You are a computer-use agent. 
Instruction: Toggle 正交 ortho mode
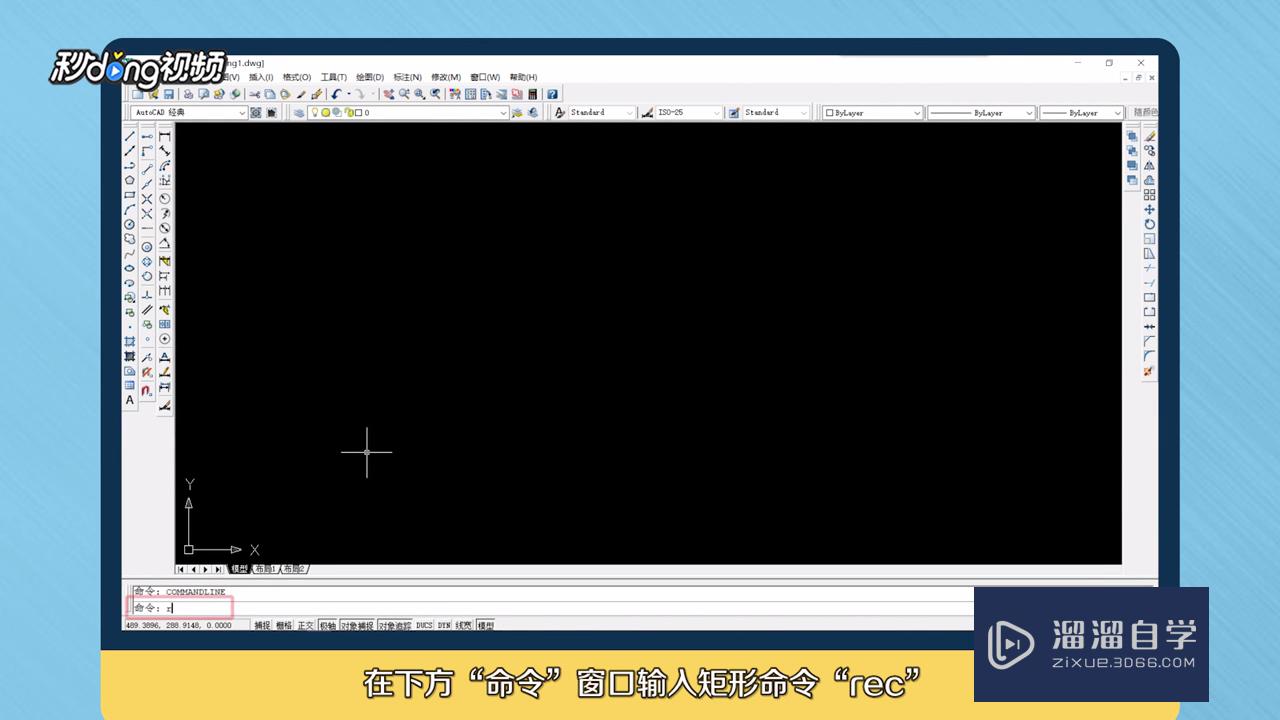click(x=306, y=625)
